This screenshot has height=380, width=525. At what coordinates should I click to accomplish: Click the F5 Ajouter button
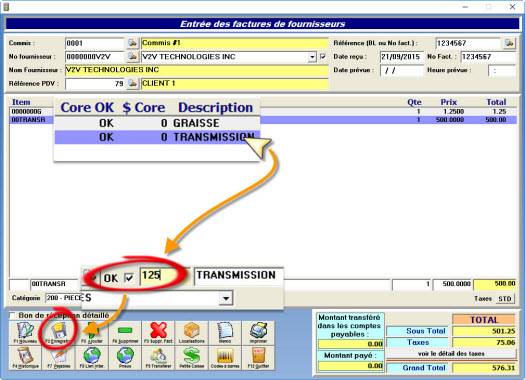[x=91, y=333]
